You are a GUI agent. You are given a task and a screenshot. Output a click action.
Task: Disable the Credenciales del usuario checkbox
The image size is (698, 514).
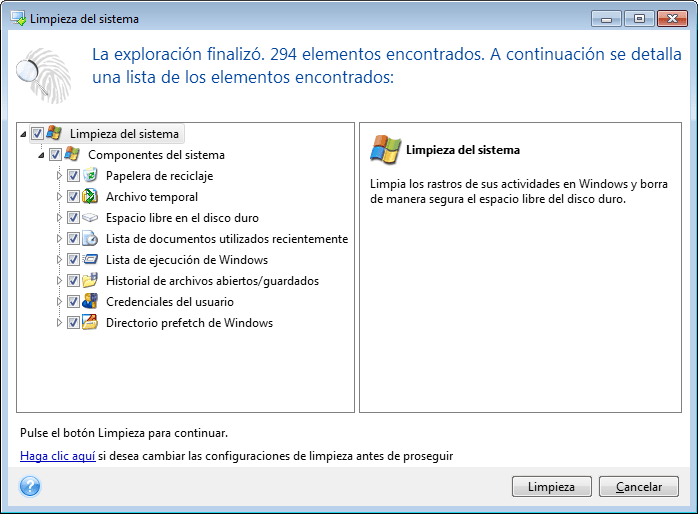point(73,302)
